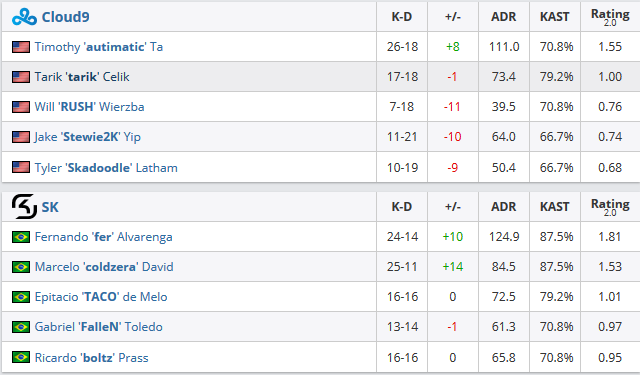Open Epitacio 'TACO' de Melo profile
The height and width of the screenshot is (375, 640).
[x=101, y=297]
